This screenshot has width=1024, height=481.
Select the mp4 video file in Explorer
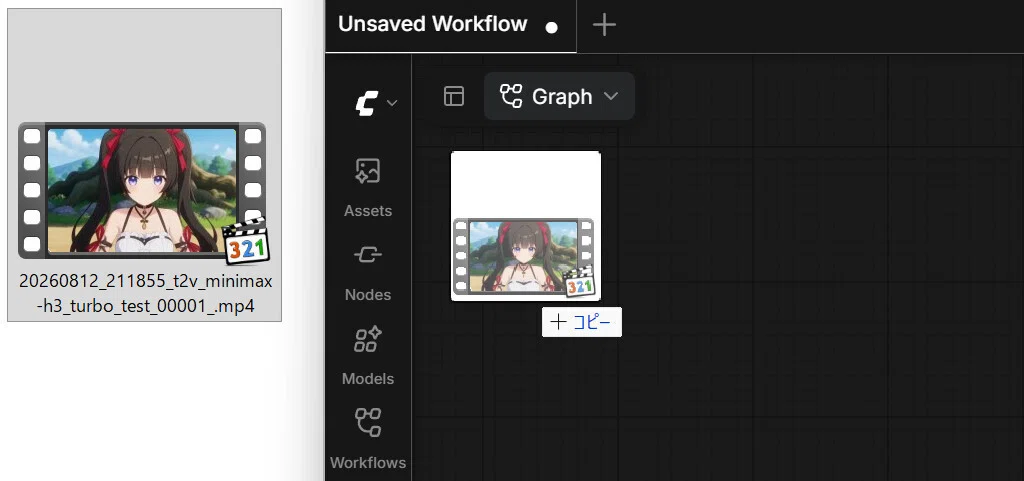144,164
